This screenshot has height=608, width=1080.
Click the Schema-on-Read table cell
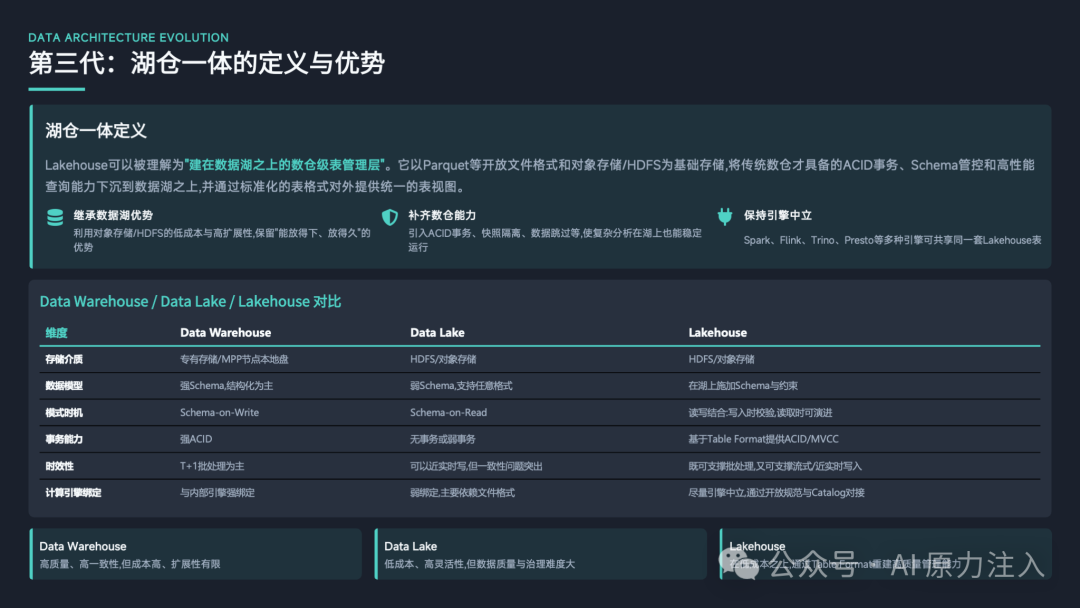(448, 412)
